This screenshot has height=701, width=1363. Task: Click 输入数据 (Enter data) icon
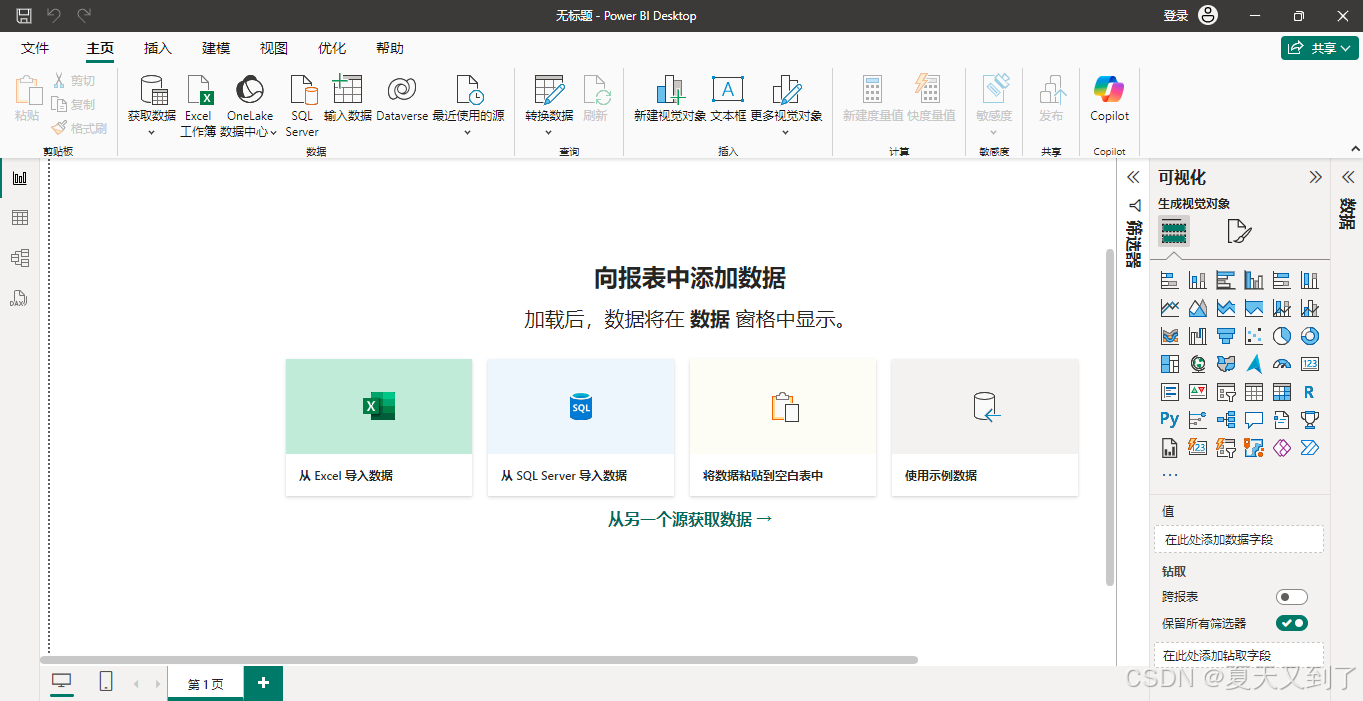347,90
